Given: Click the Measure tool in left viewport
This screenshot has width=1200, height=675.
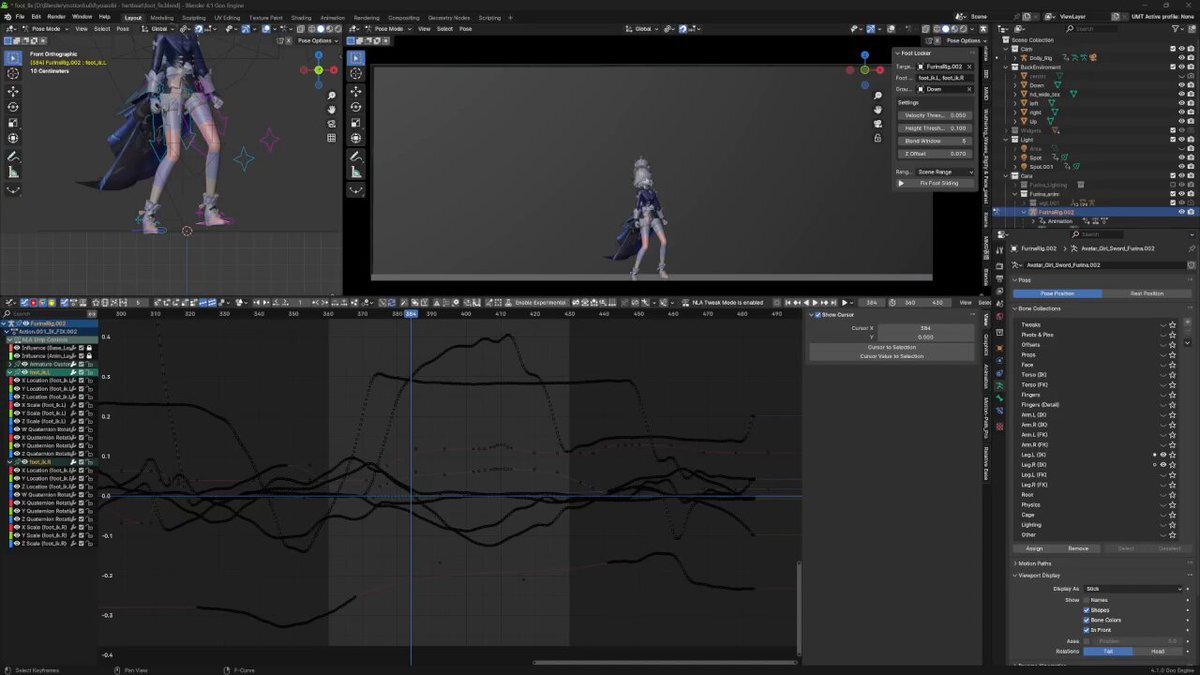Looking at the screenshot, I should coord(13,172).
